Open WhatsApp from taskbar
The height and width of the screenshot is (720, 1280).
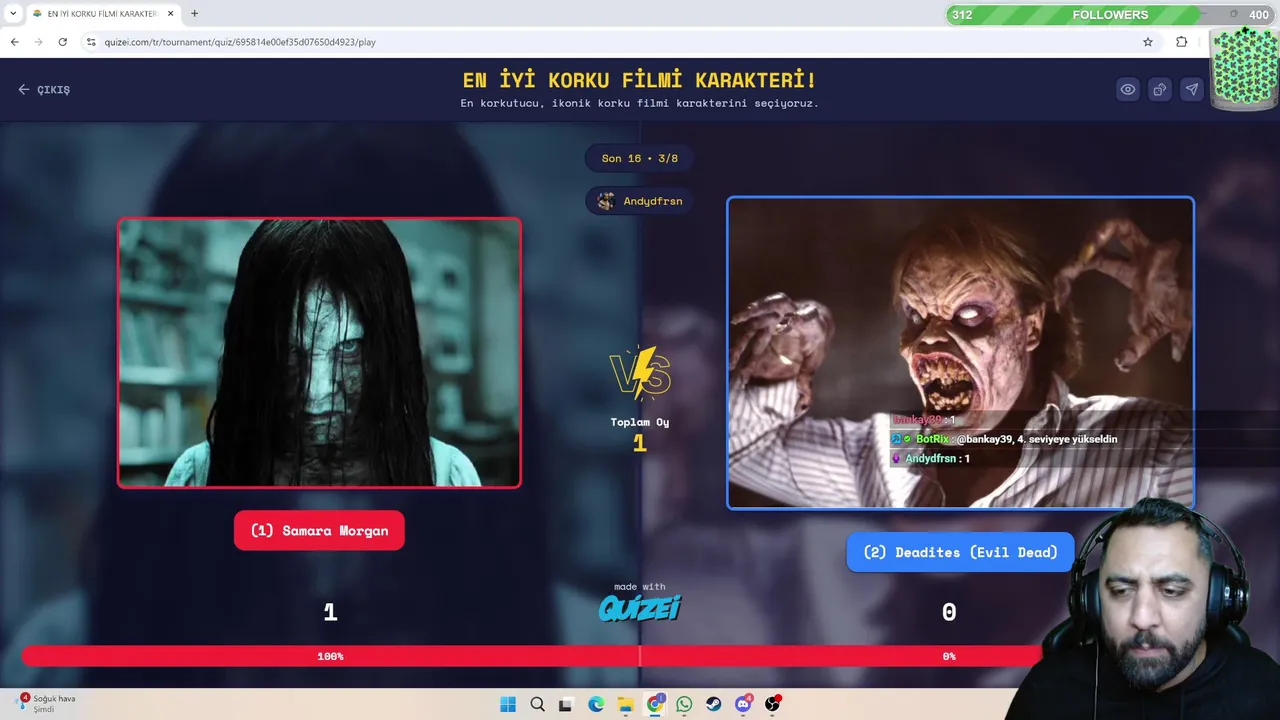coord(684,704)
